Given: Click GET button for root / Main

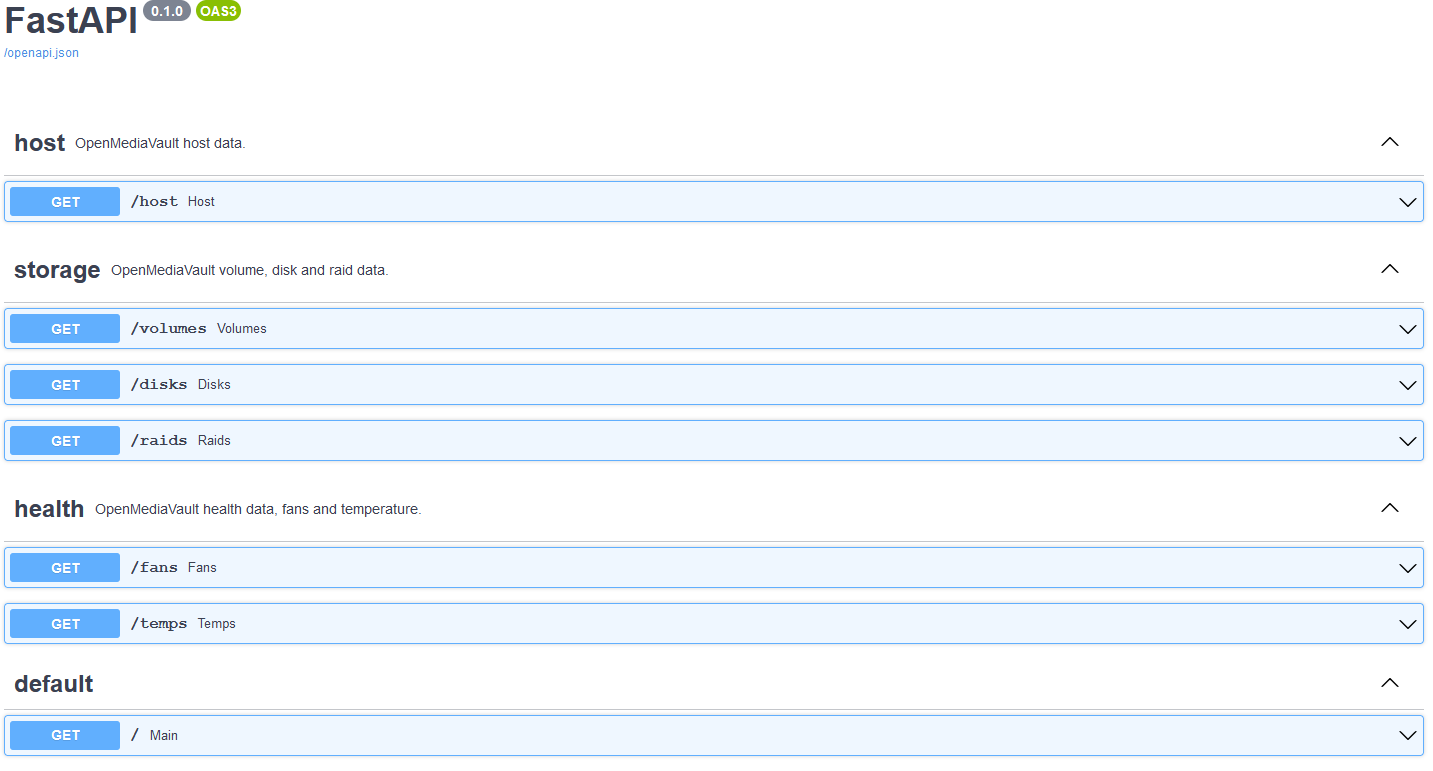Looking at the screenshot, I should [x=65, y=736].
